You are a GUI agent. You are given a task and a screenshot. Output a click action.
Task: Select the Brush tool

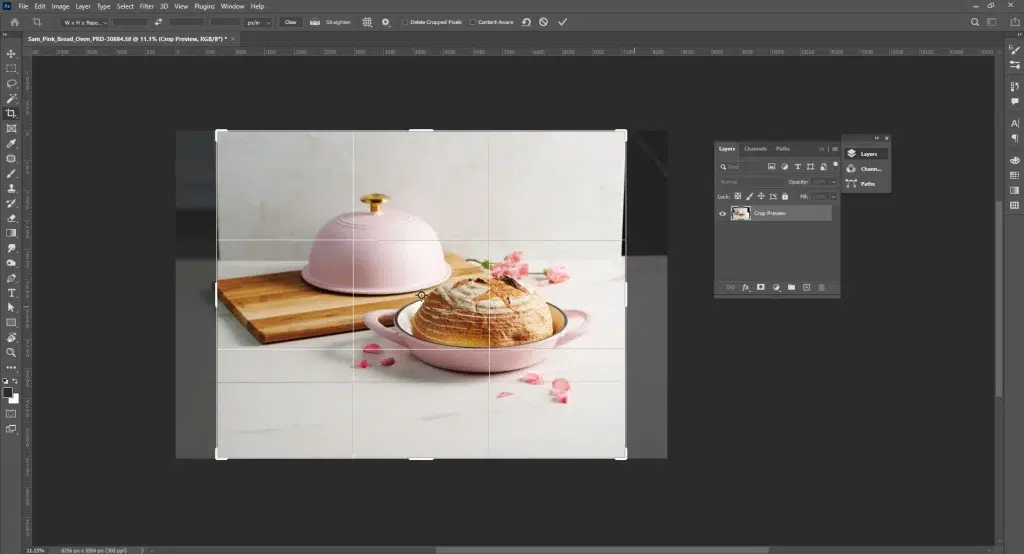11,174
